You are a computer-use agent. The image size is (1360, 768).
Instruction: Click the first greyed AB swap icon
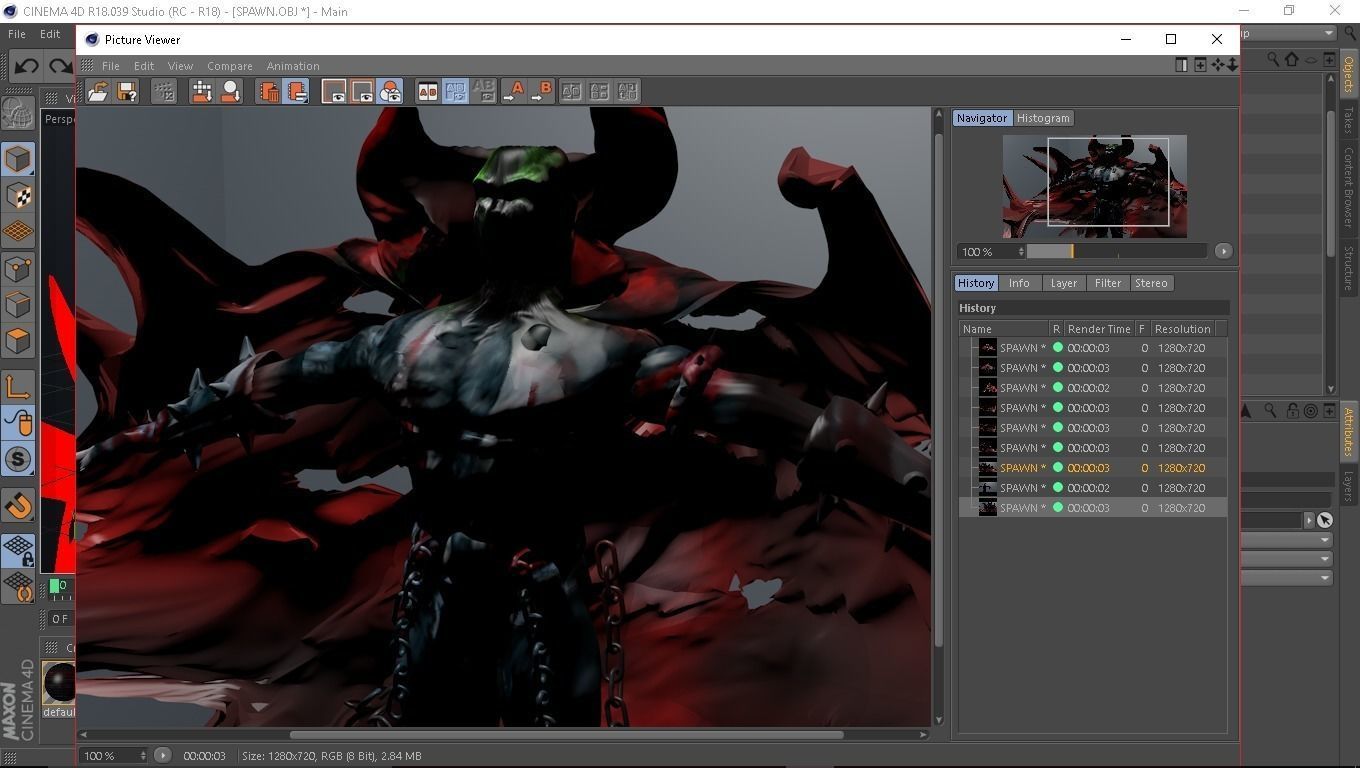571,91
